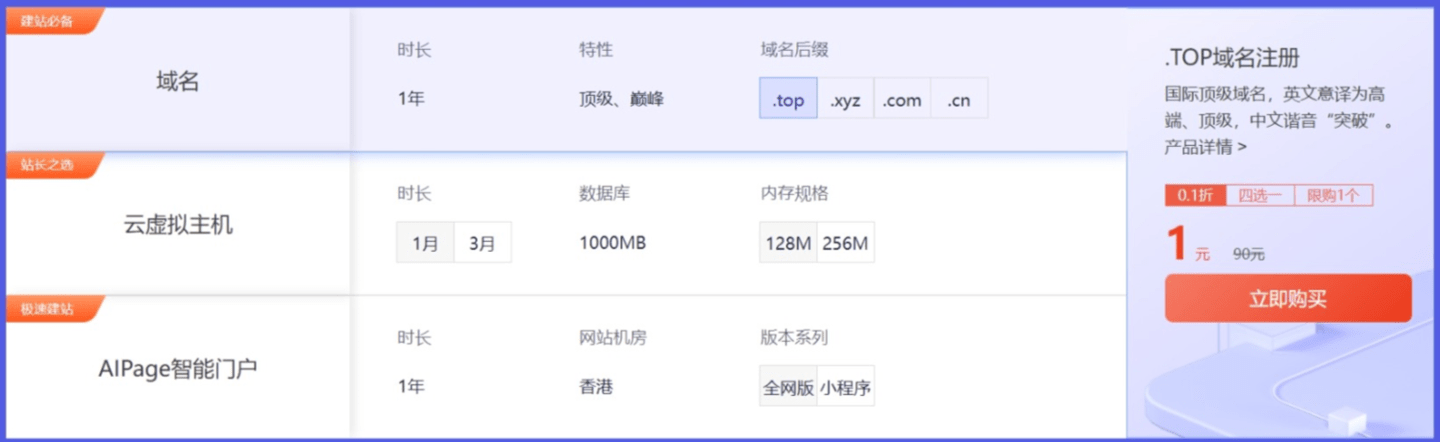Screen dimensions: 1440x442
Task: Click the 数据库 label
Action: pyautogui.click(x=604, y=194)
